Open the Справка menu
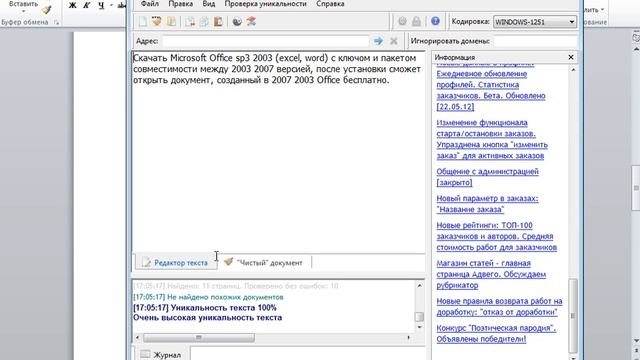The height and width of the screenshot is (360, 640). (330, 4)
